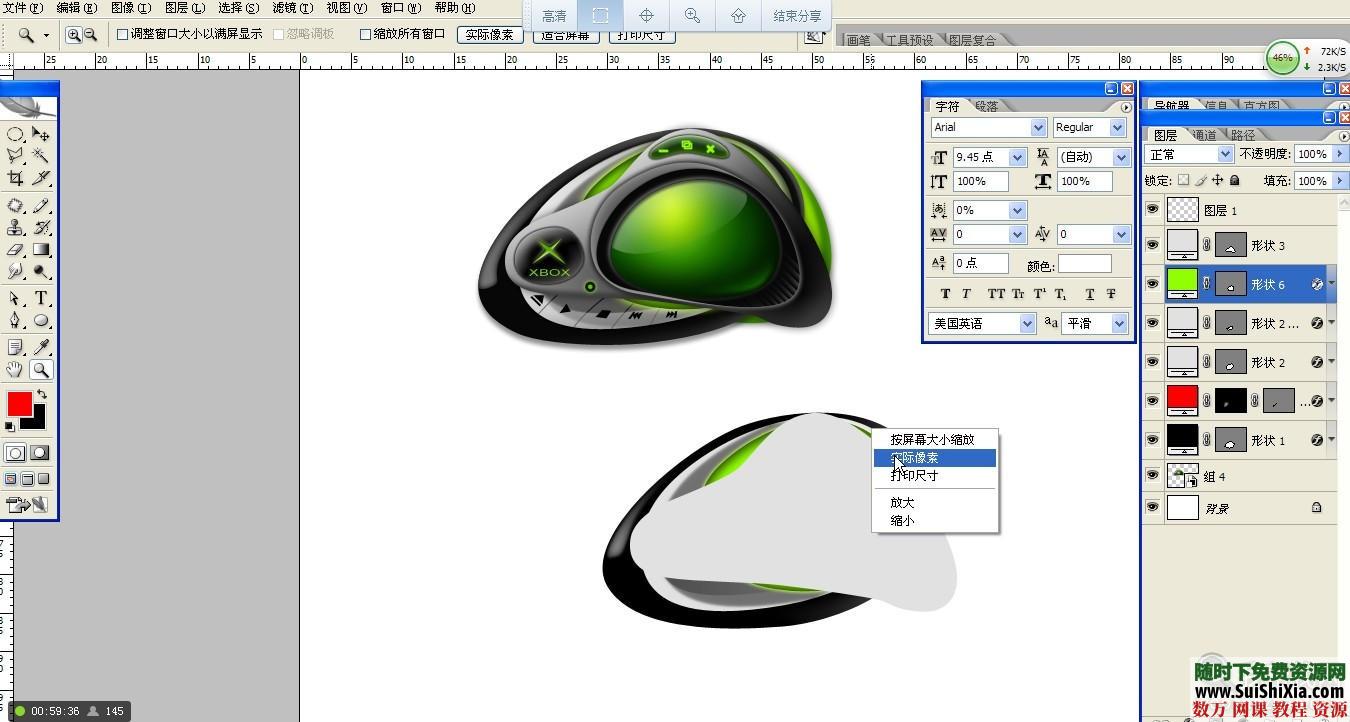Select the Pencil tool in toolbox

tap(41, 205)
